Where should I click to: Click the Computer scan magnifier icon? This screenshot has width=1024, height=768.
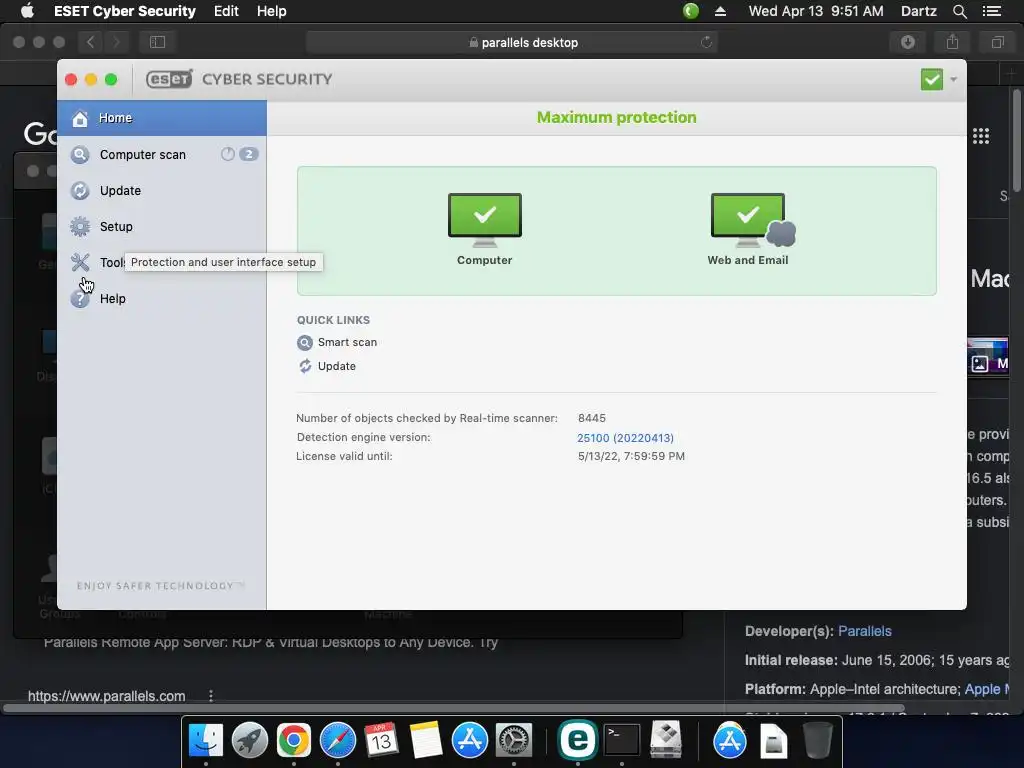click(x=80, y=155)
